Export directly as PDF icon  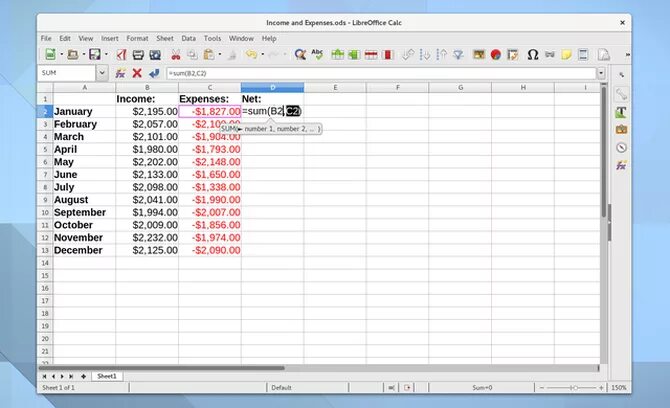(121, 54)
